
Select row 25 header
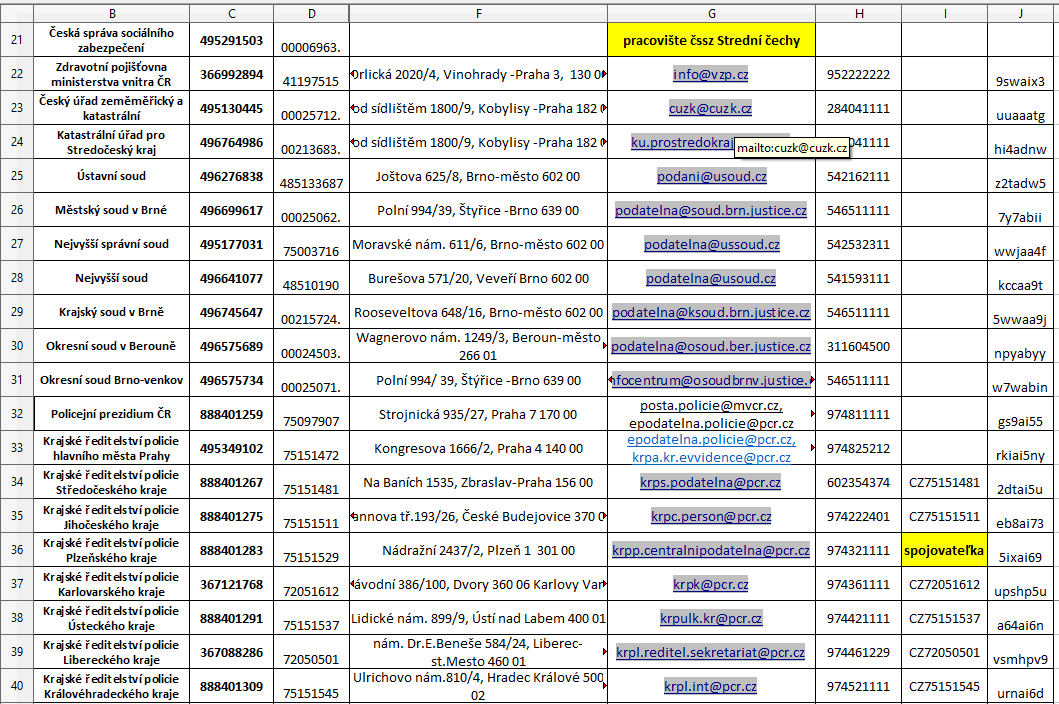[x=16, y=176]
